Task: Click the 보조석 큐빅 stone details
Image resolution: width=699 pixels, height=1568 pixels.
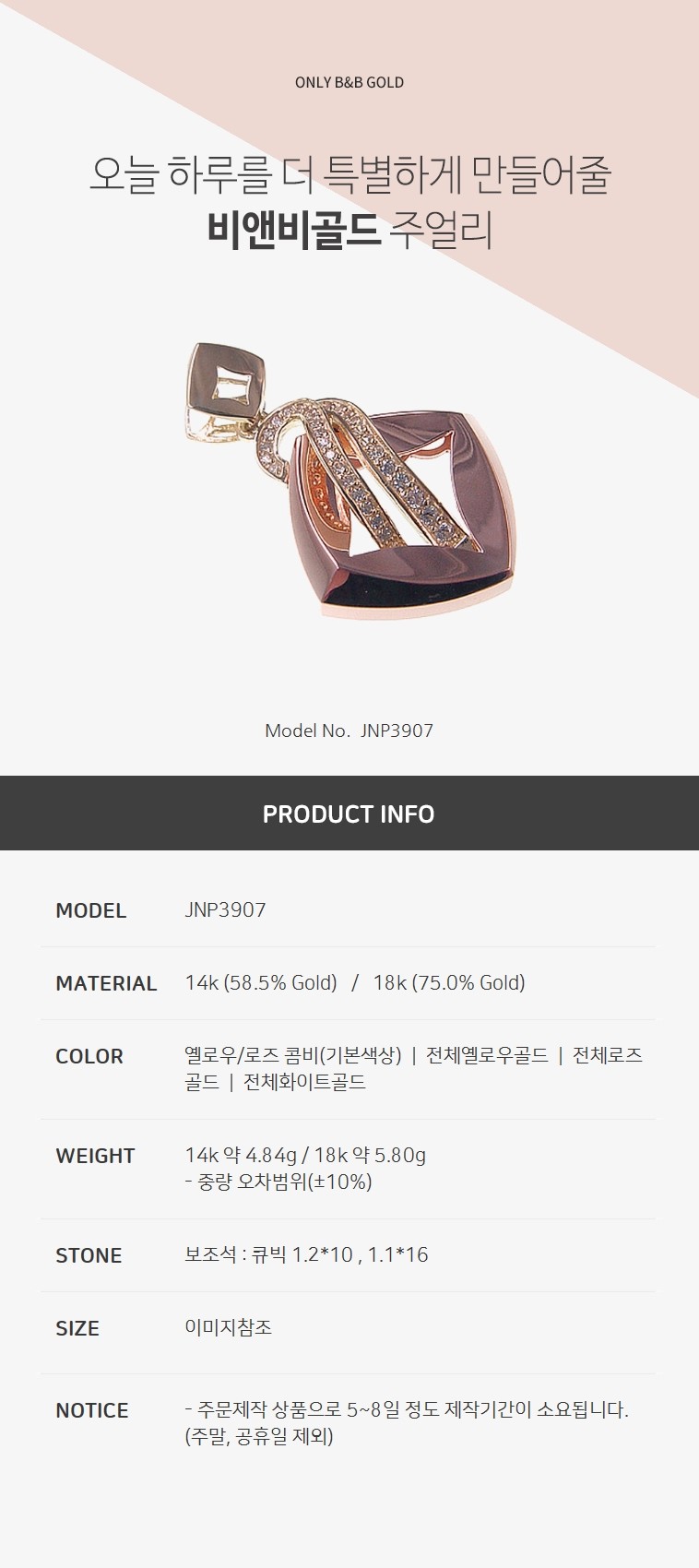Action: tap(306, 1254)
